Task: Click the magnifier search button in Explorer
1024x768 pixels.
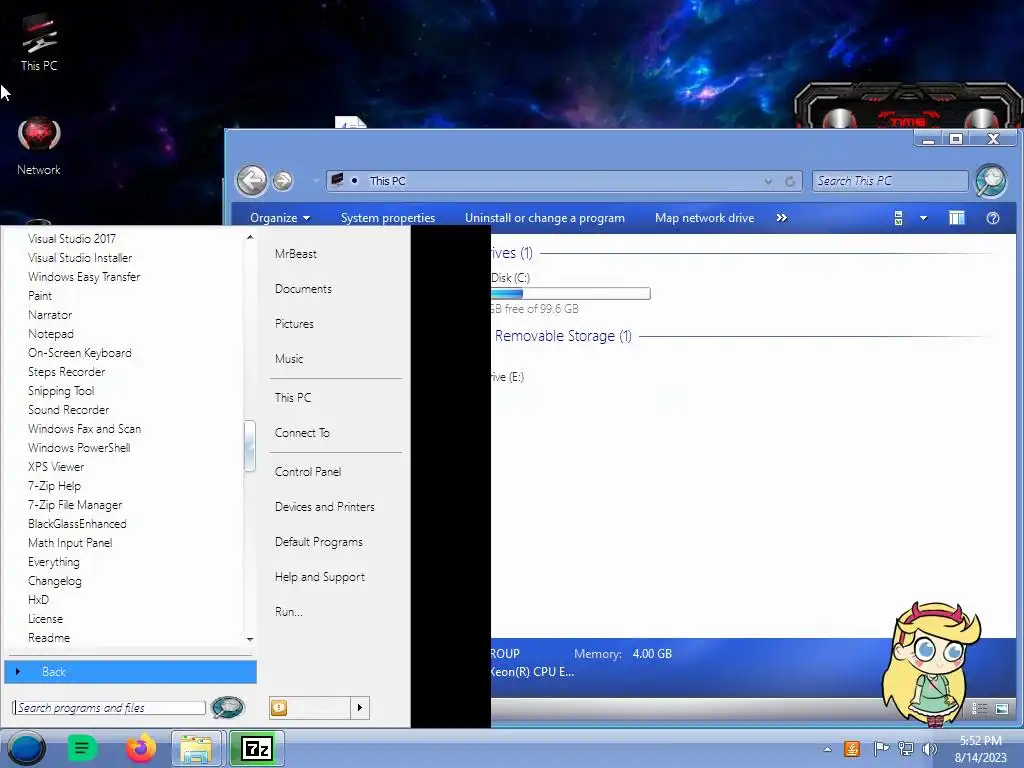Action: point(991,180)
